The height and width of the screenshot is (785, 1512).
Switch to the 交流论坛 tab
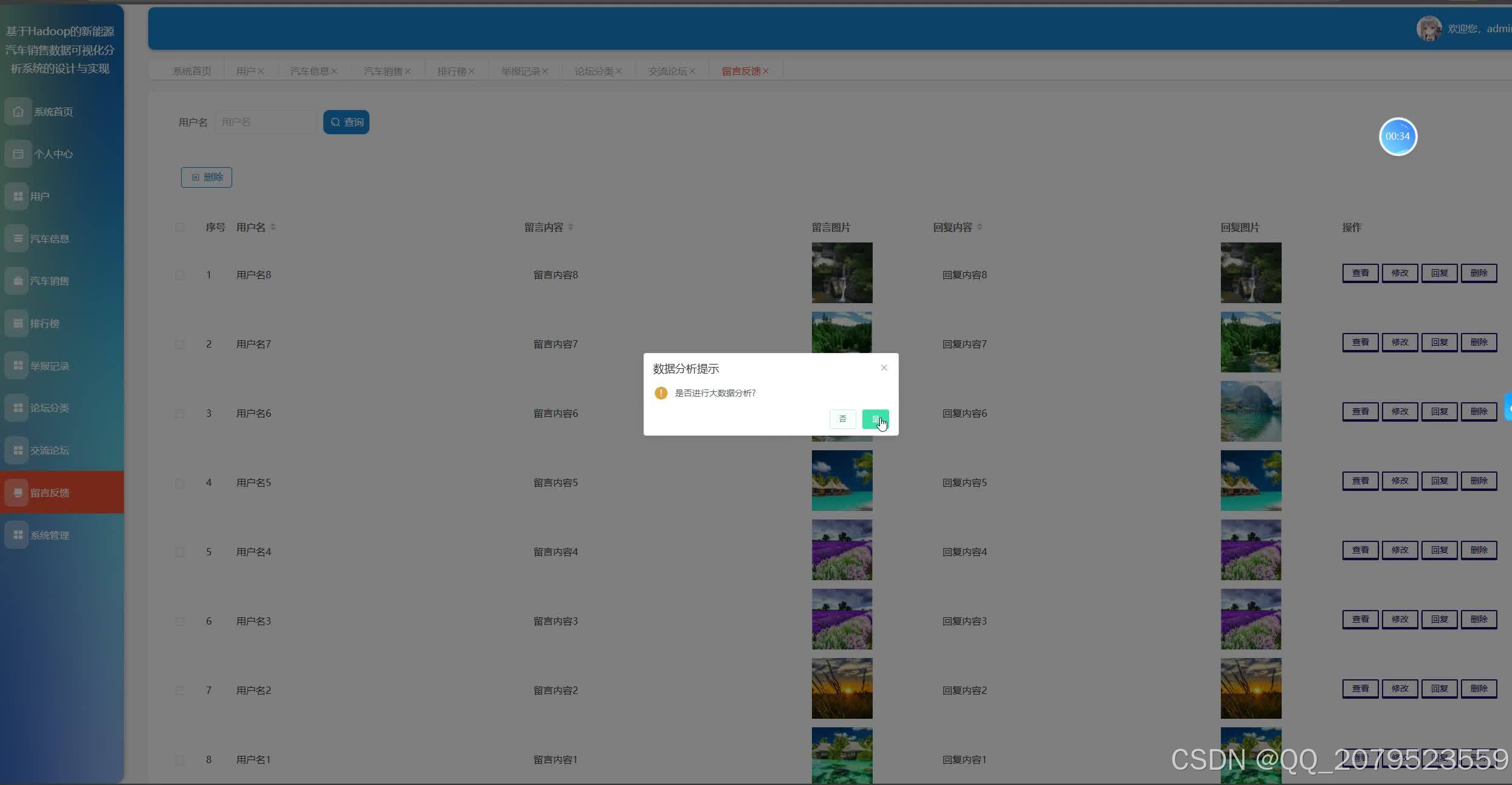tap(667, 72)
